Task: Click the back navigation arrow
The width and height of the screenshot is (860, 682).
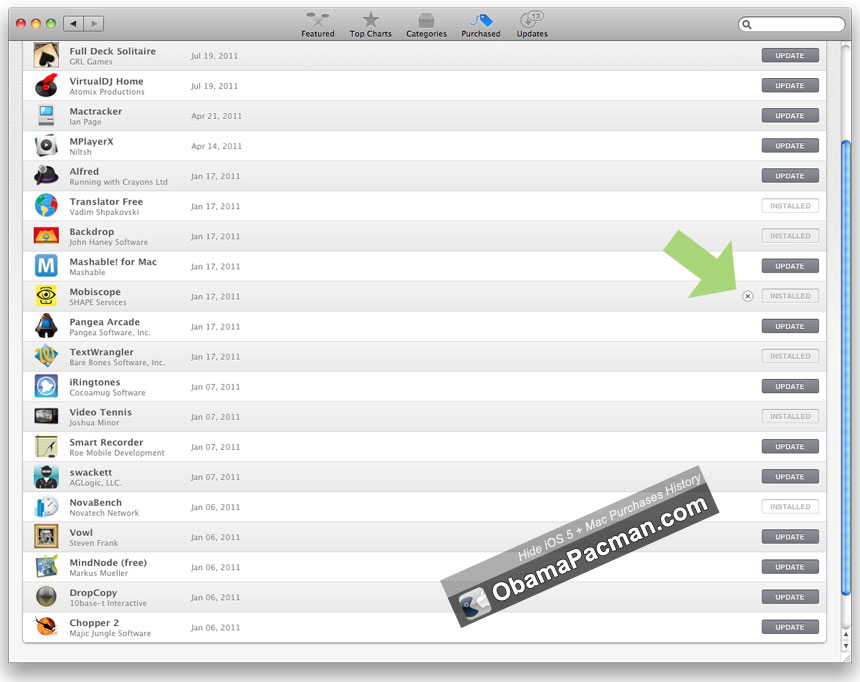Action: pos(73,24)
